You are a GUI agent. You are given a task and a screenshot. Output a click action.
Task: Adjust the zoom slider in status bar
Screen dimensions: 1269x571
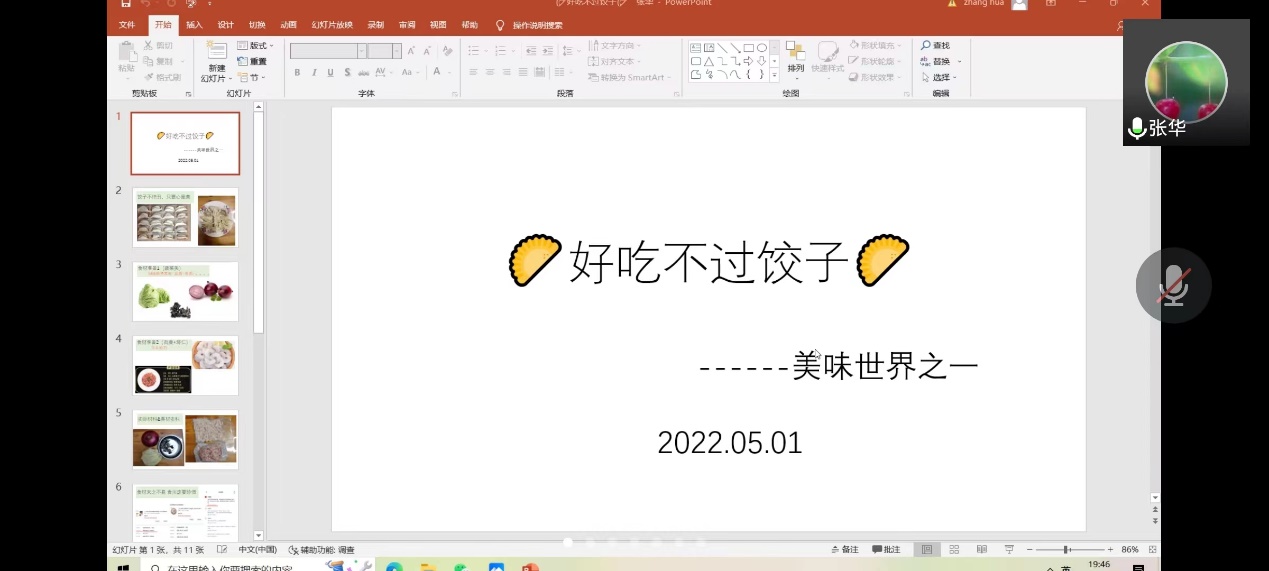(1067, 550)
